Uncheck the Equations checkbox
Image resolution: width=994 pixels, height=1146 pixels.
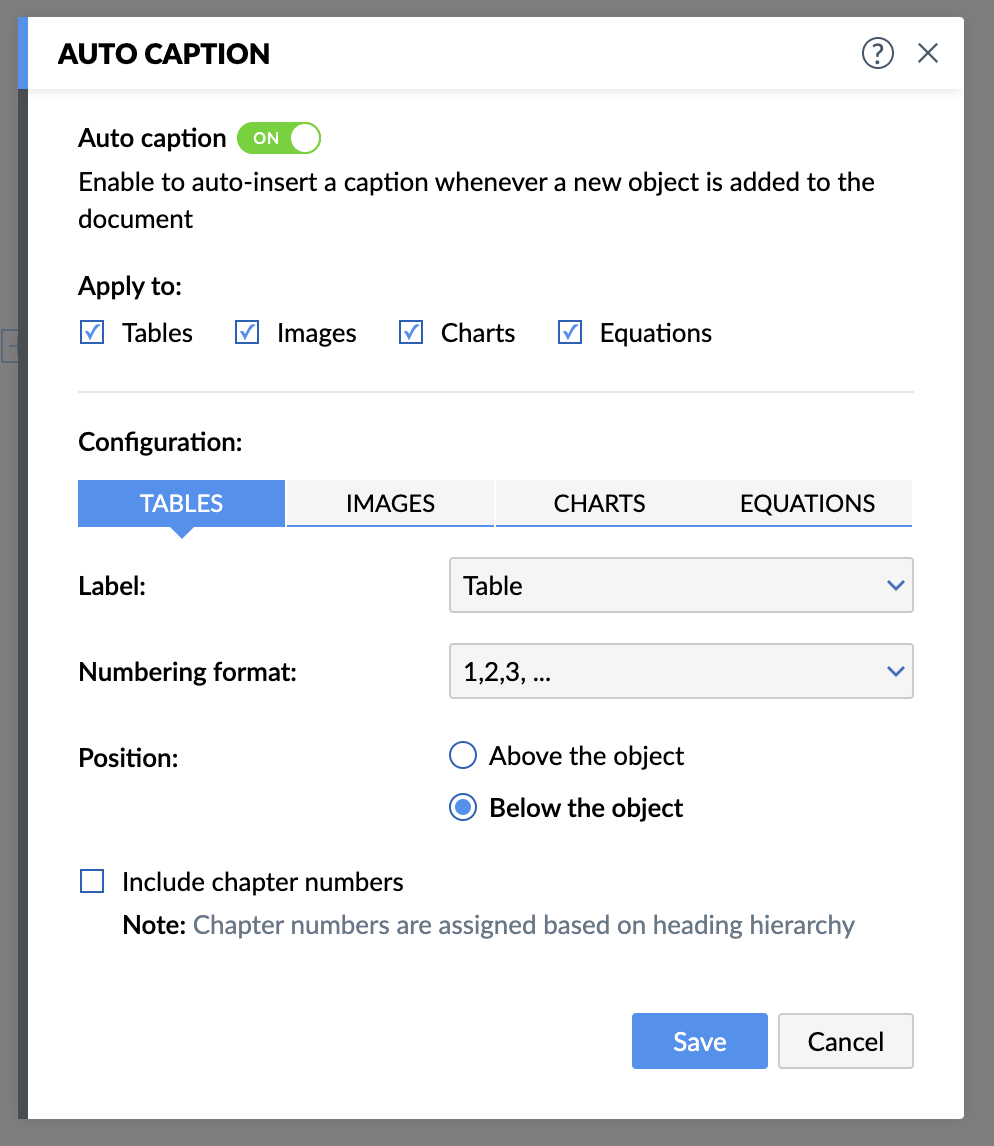570,333
